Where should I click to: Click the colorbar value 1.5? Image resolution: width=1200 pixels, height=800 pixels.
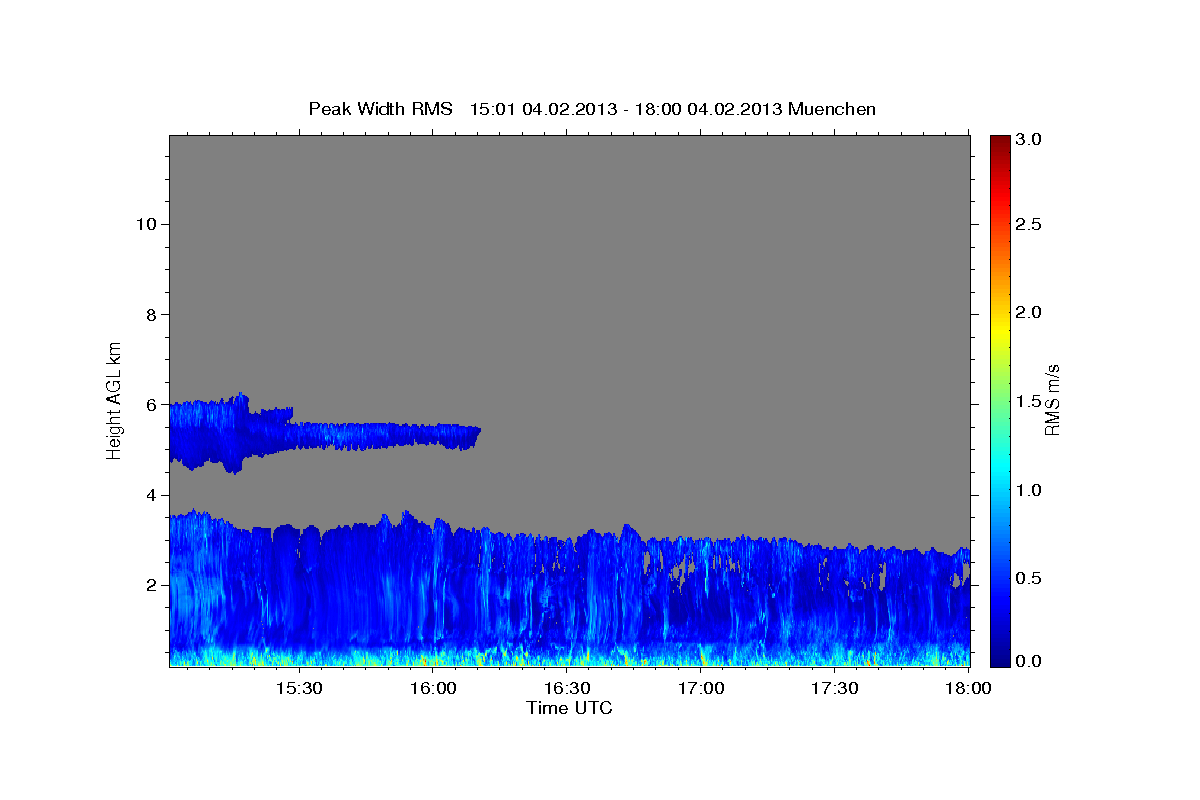tap(1029, 402)
